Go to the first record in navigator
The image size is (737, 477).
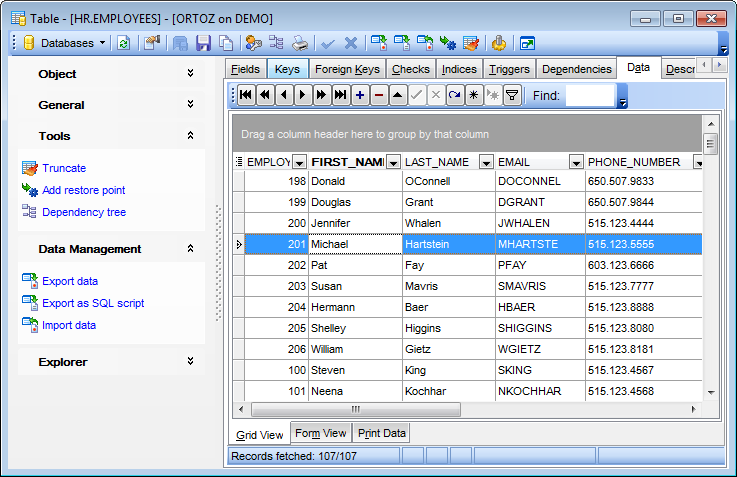[x=246, y=95]
